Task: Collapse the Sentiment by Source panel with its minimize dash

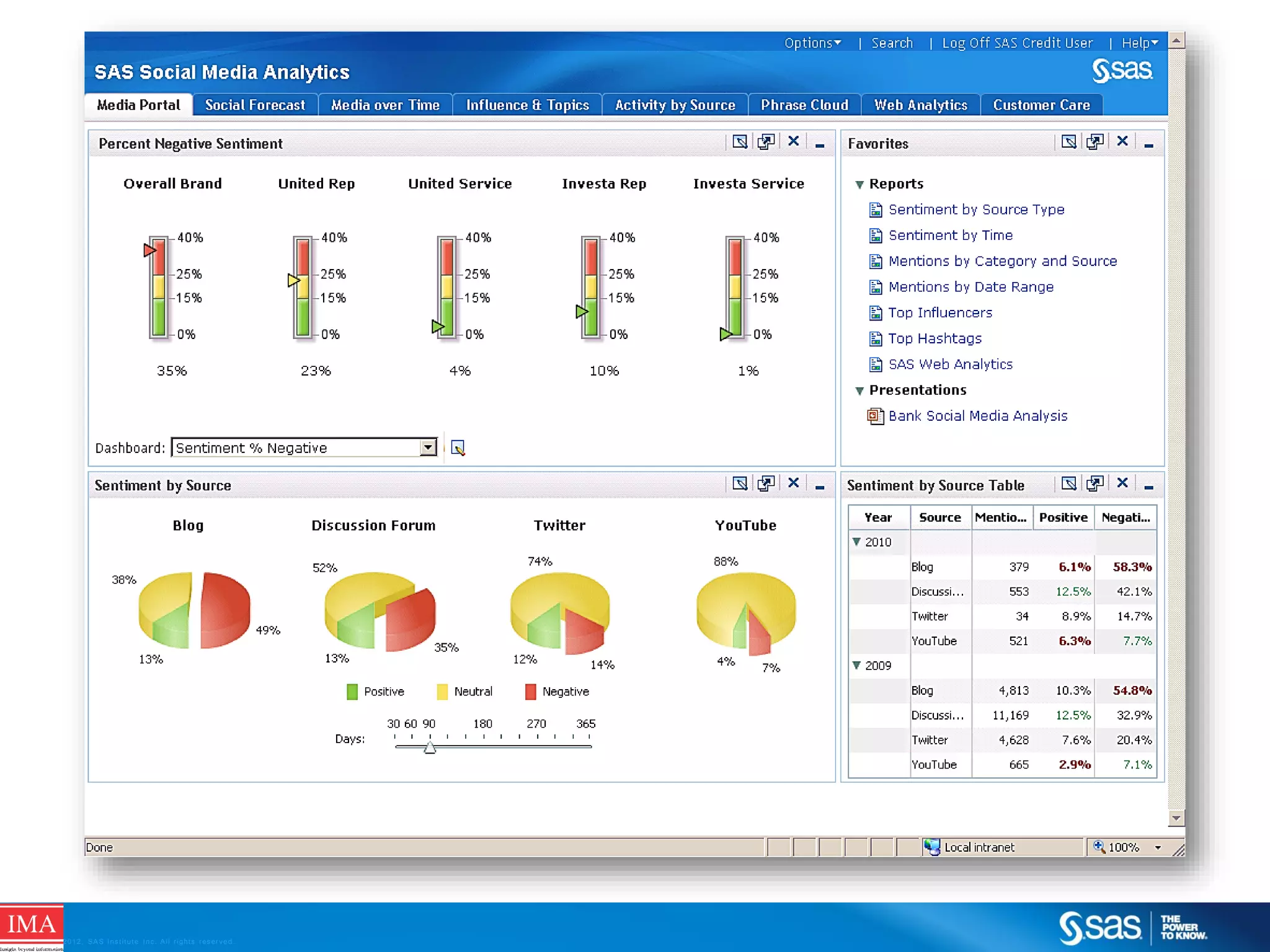Action: (x=819, y=488)
